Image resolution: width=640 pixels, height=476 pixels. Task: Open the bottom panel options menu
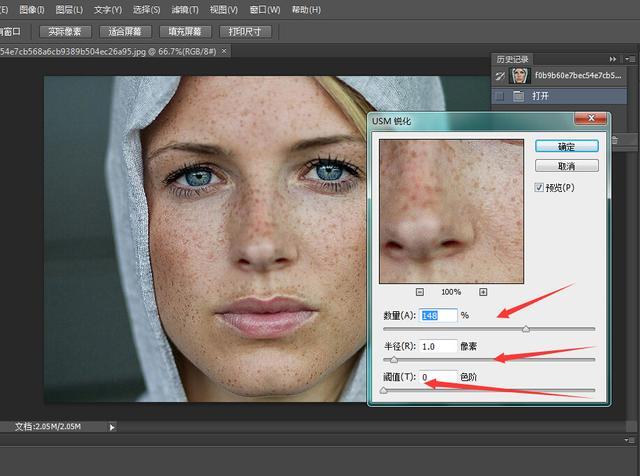[x=630, y=440]
